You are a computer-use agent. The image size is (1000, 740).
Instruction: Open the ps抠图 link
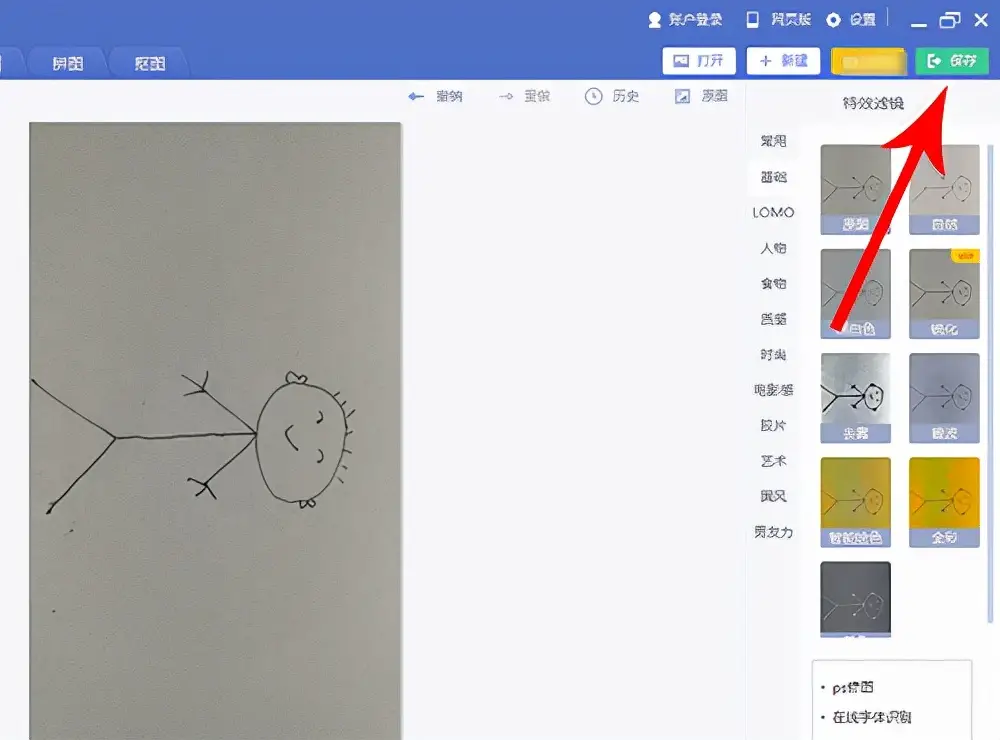click(857, 687)
